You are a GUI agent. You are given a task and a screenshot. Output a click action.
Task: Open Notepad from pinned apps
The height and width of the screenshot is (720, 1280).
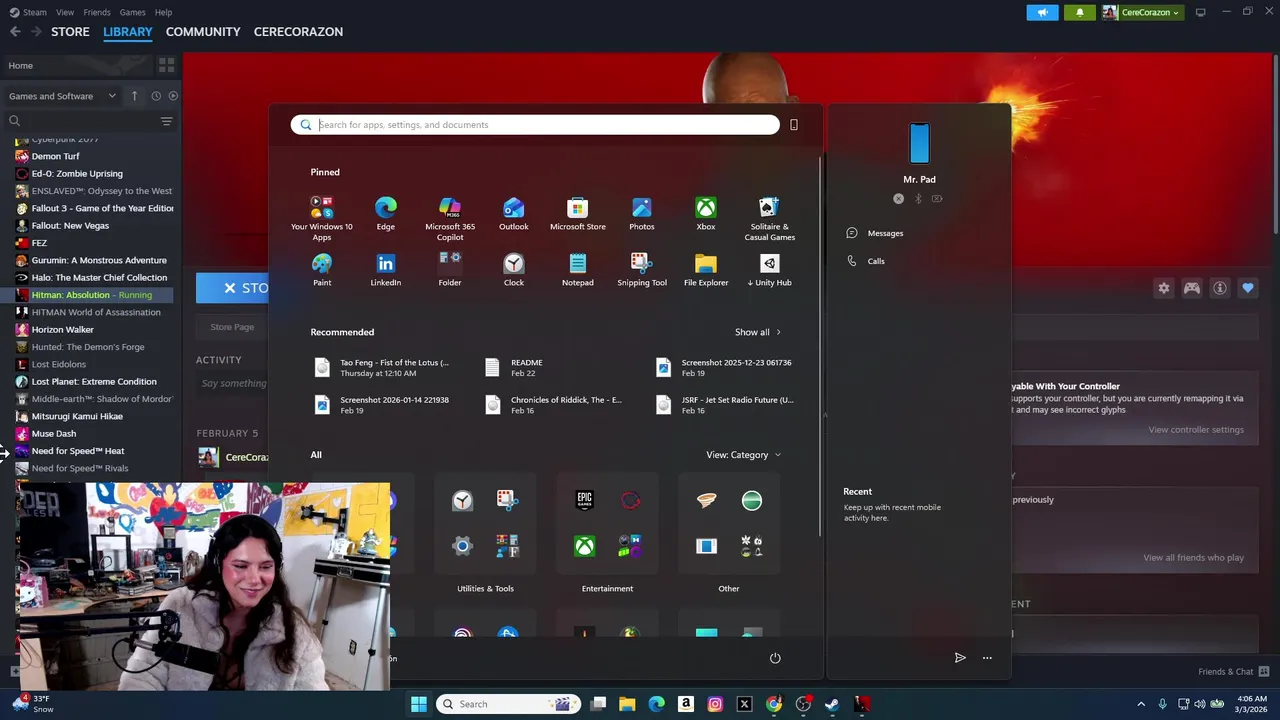578,270
